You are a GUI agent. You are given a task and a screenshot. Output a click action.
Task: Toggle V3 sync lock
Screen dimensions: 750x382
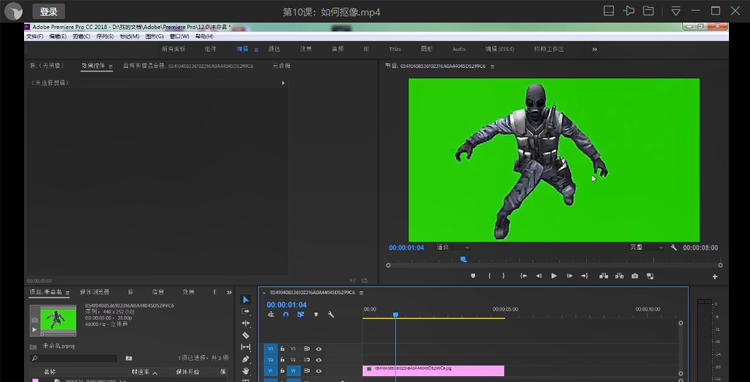pos(307,349)
